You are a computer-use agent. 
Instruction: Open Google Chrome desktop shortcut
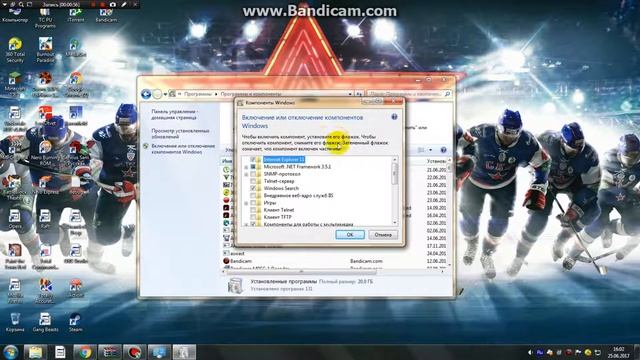[76, 84]
